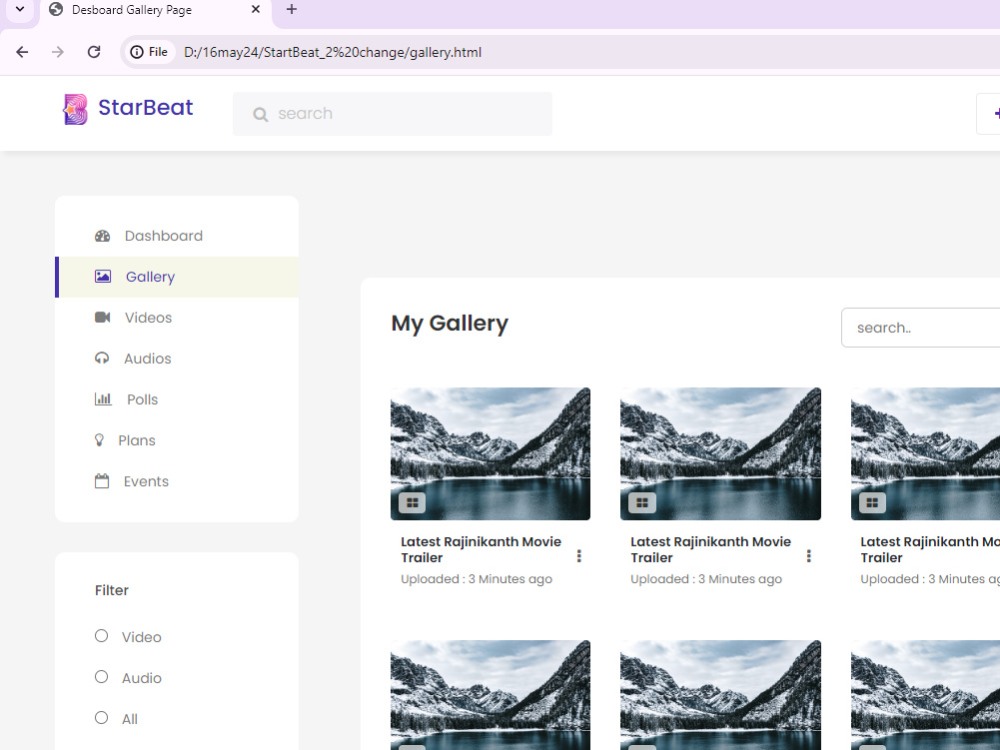Screen dimensions: 1000x750
Task: Open a new browser tab with plus
Action: (x=291, y=10)
